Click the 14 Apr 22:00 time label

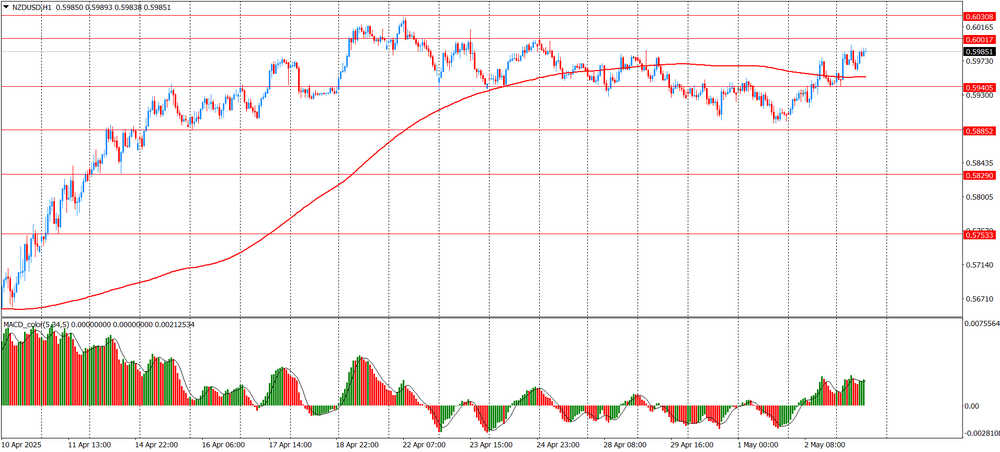point(157,444)
